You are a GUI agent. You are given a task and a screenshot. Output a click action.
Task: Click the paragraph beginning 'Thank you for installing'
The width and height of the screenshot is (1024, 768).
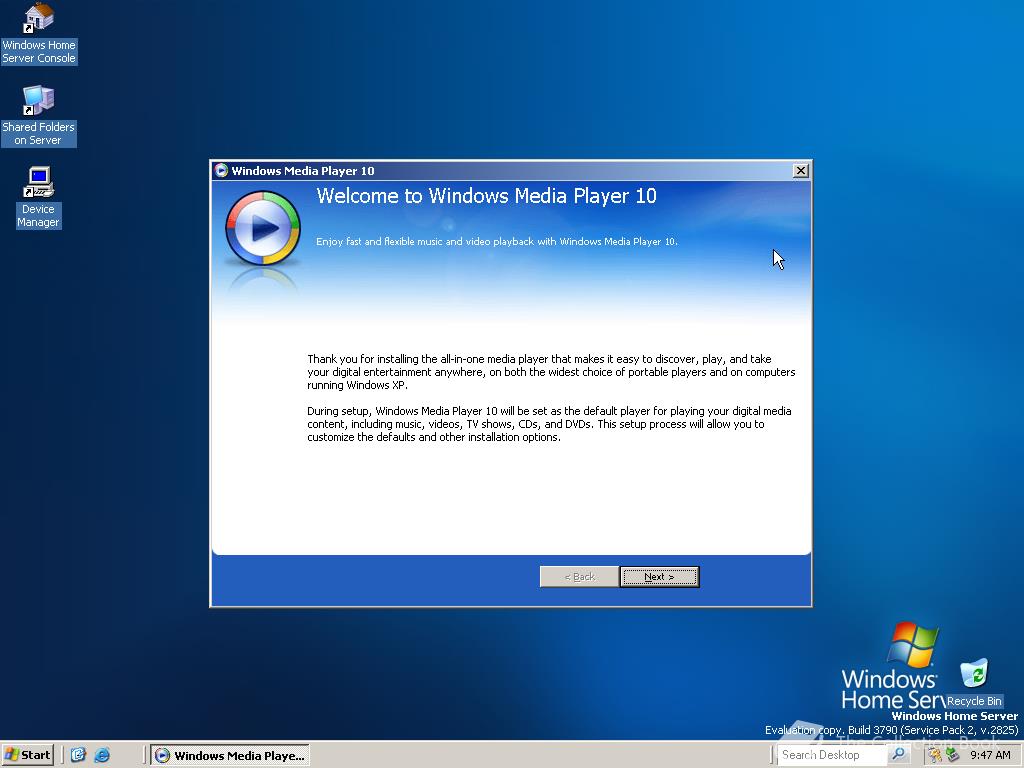pyautogui.click(x=551, y=372)
